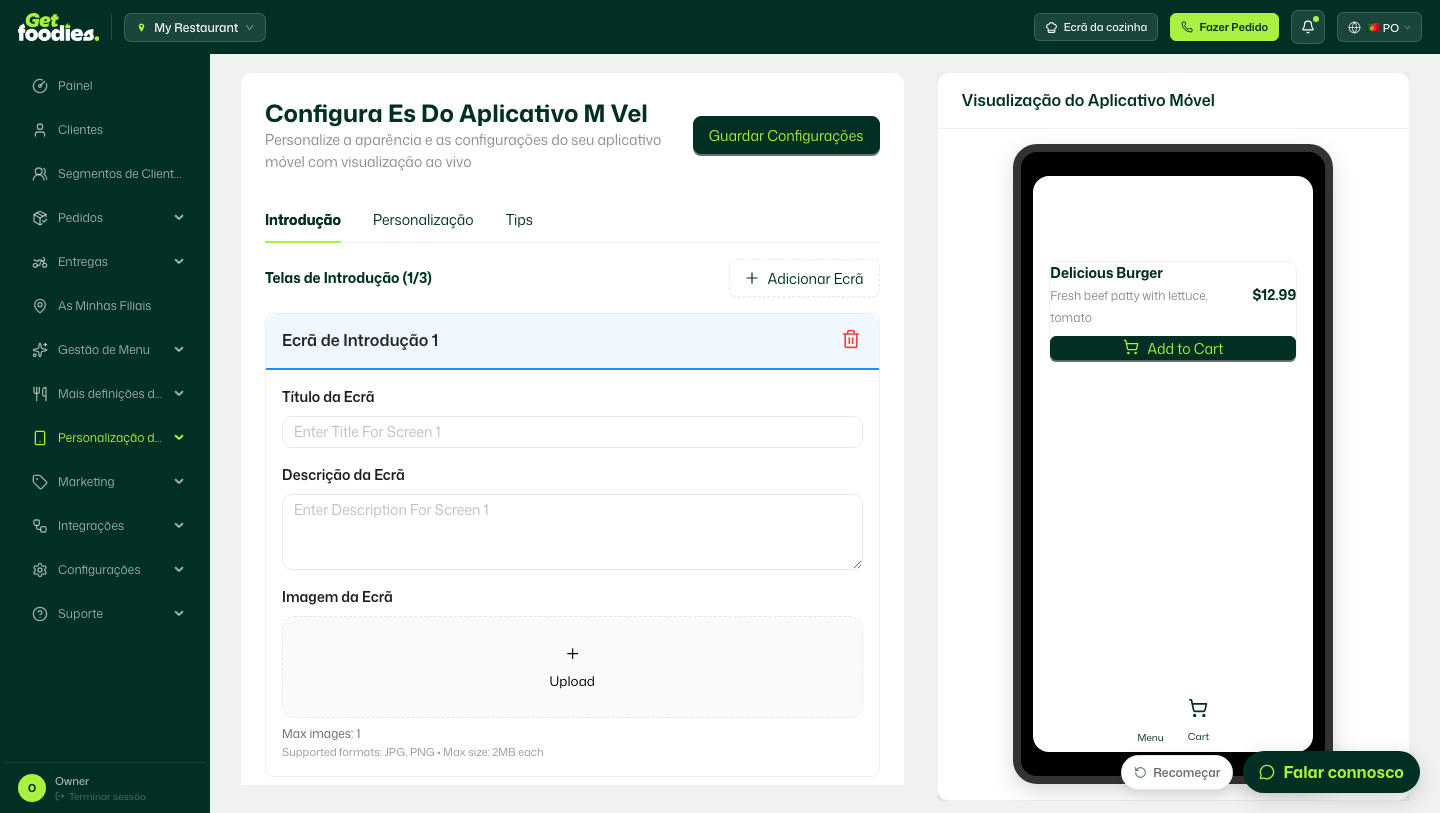1440x813 pixels.
Task: Click the chat bubble icon on Falar connosco
Action: [x=1267, y=772]
